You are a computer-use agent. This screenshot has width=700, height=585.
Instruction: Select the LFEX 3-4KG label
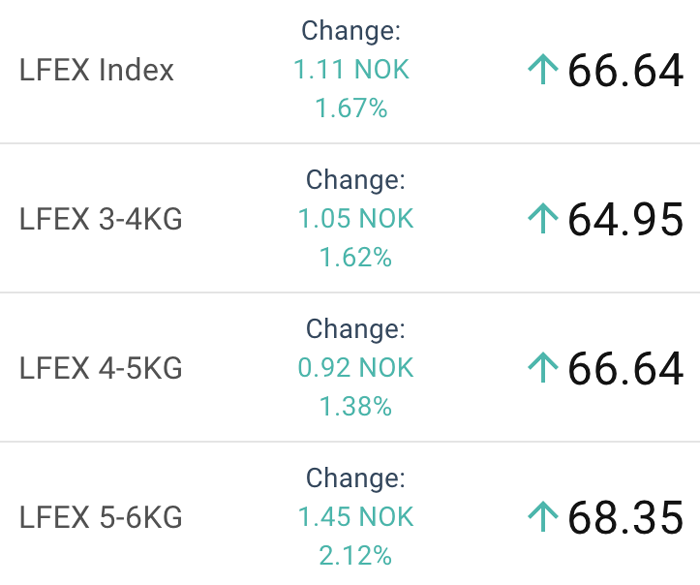tap(101, 219)
